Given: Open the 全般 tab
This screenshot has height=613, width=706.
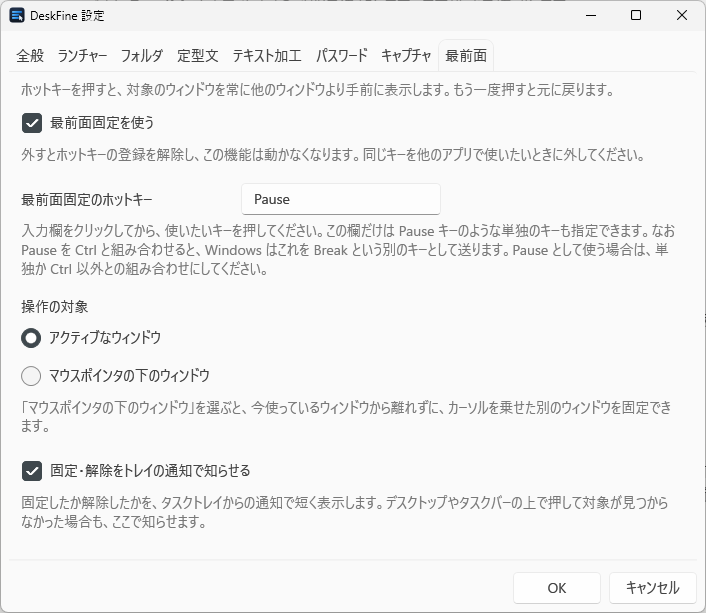Looking at the screenshot, I should (x=30, y=56).
